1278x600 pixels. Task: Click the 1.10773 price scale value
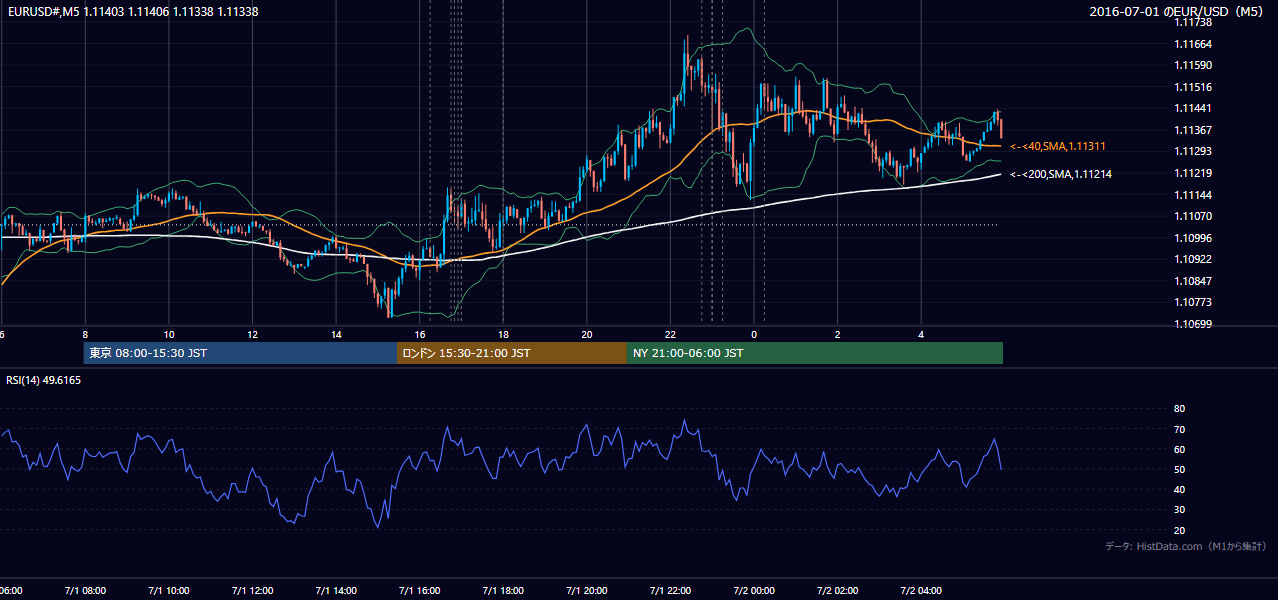tap(1192, 302)
